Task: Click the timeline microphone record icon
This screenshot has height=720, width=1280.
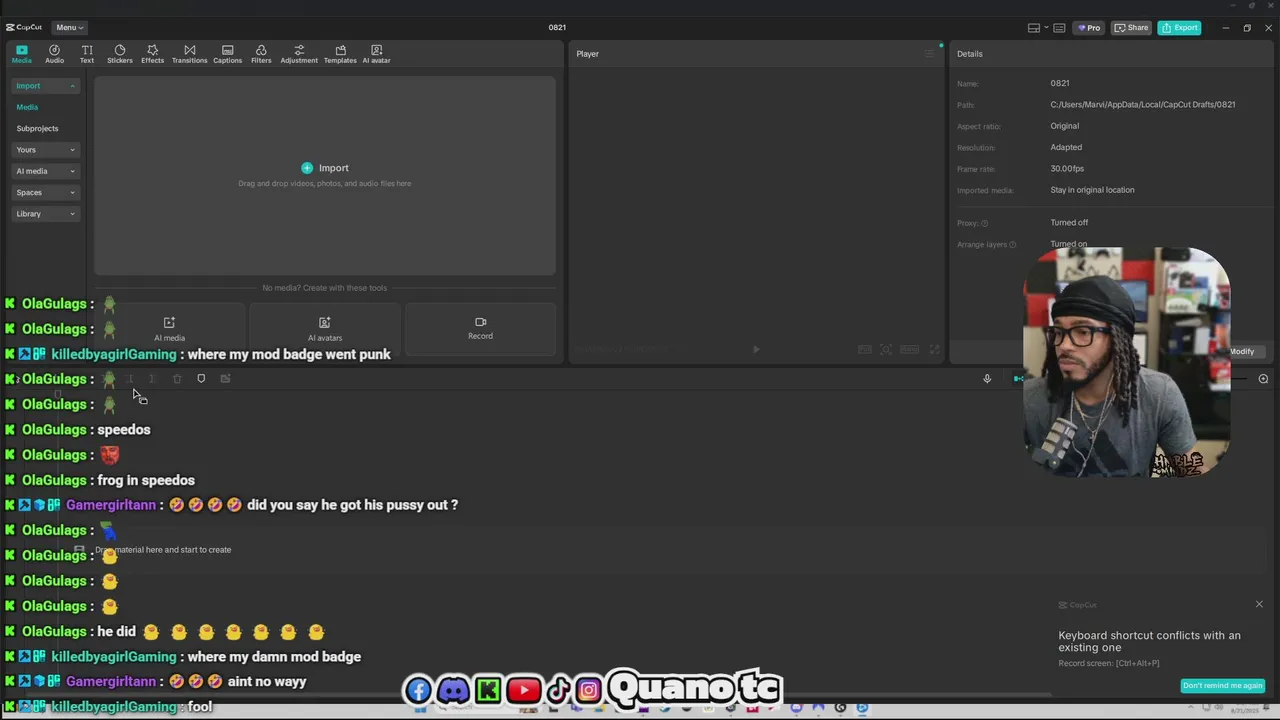Action: (x=987, y=379)
